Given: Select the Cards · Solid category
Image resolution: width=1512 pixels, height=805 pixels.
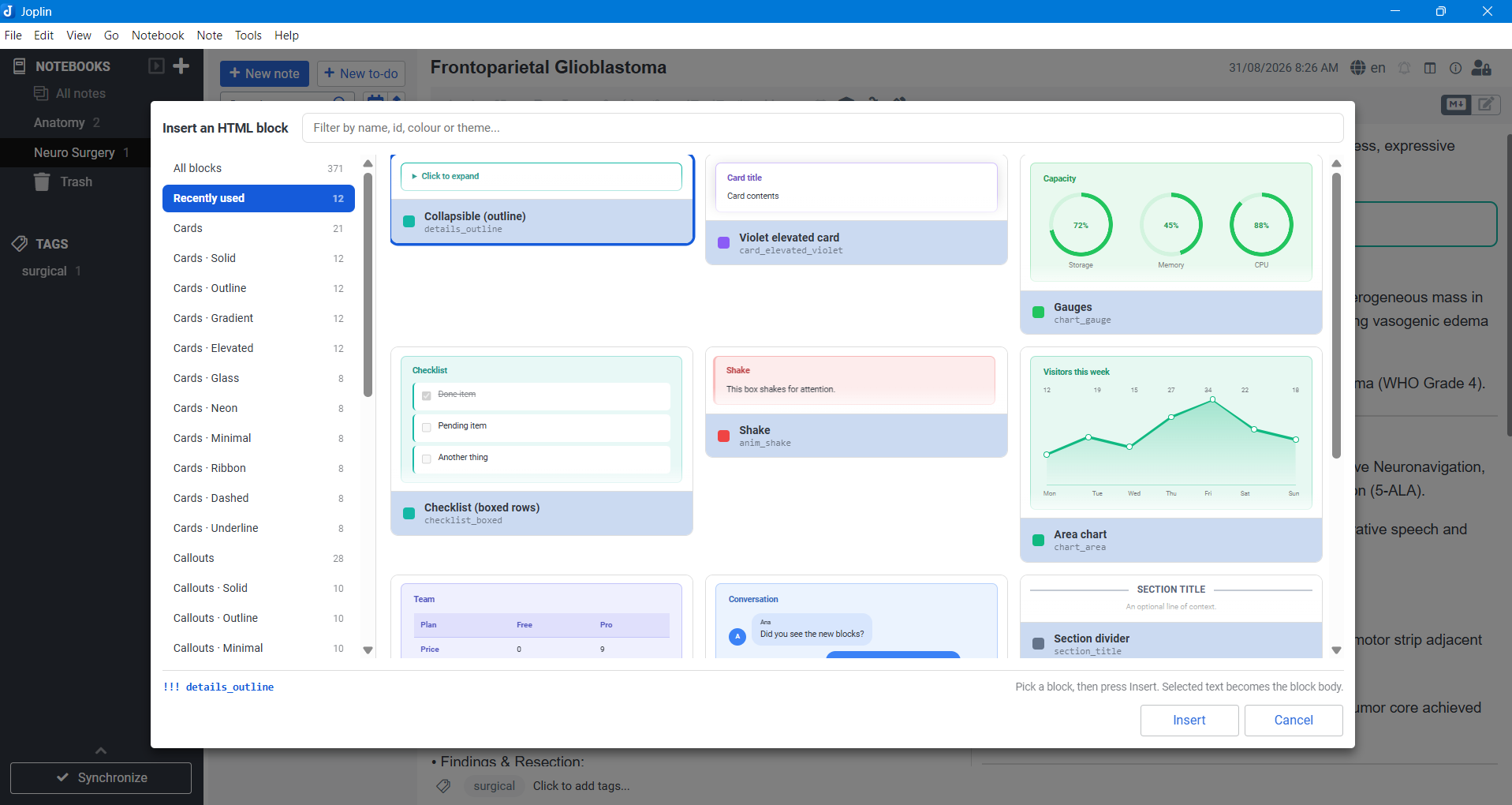Looking at the screenshot, I should pyautogui.click(x=259, y=258).
